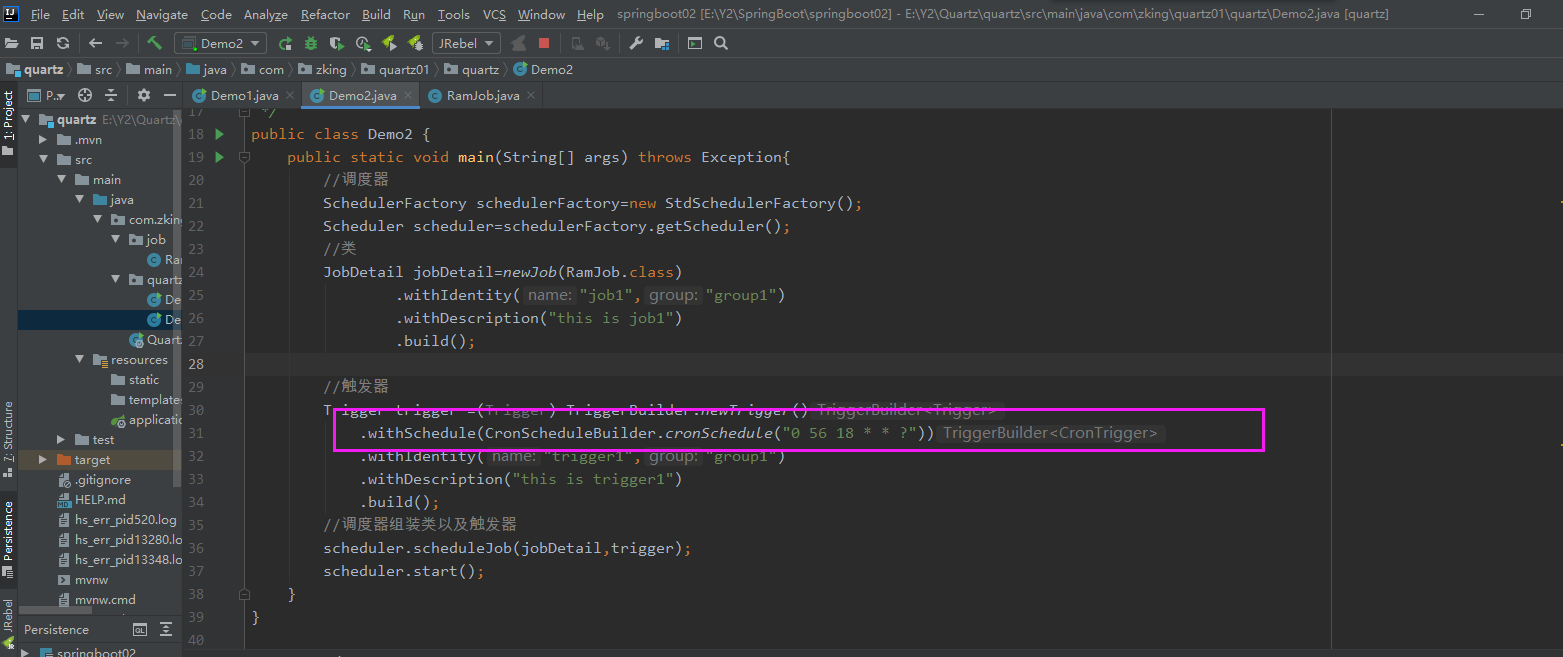
Task: Open Settings via the wrench icon
Action: pos(635,43)
